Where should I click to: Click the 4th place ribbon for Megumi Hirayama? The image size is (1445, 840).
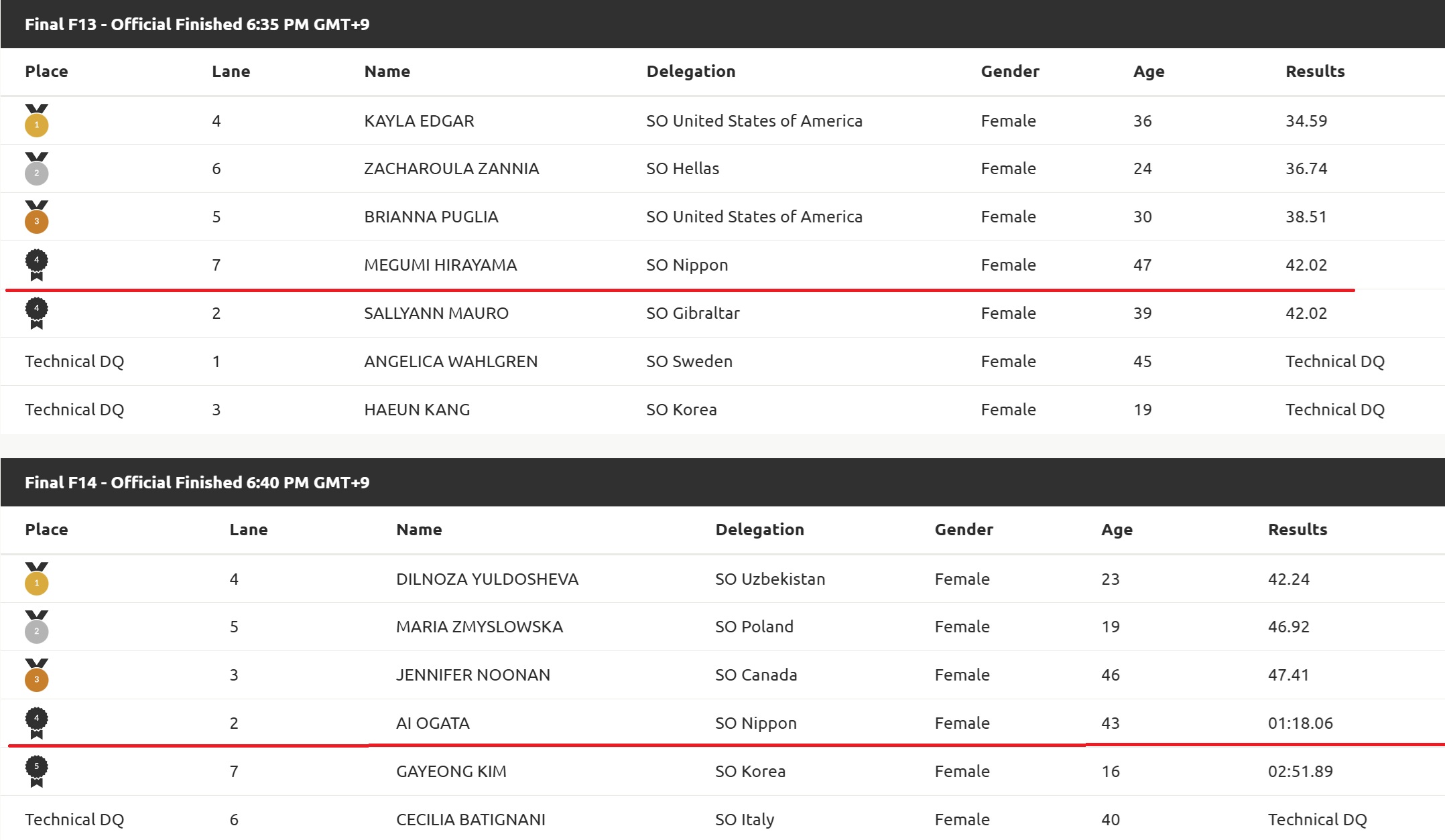[x=37, y=265]
